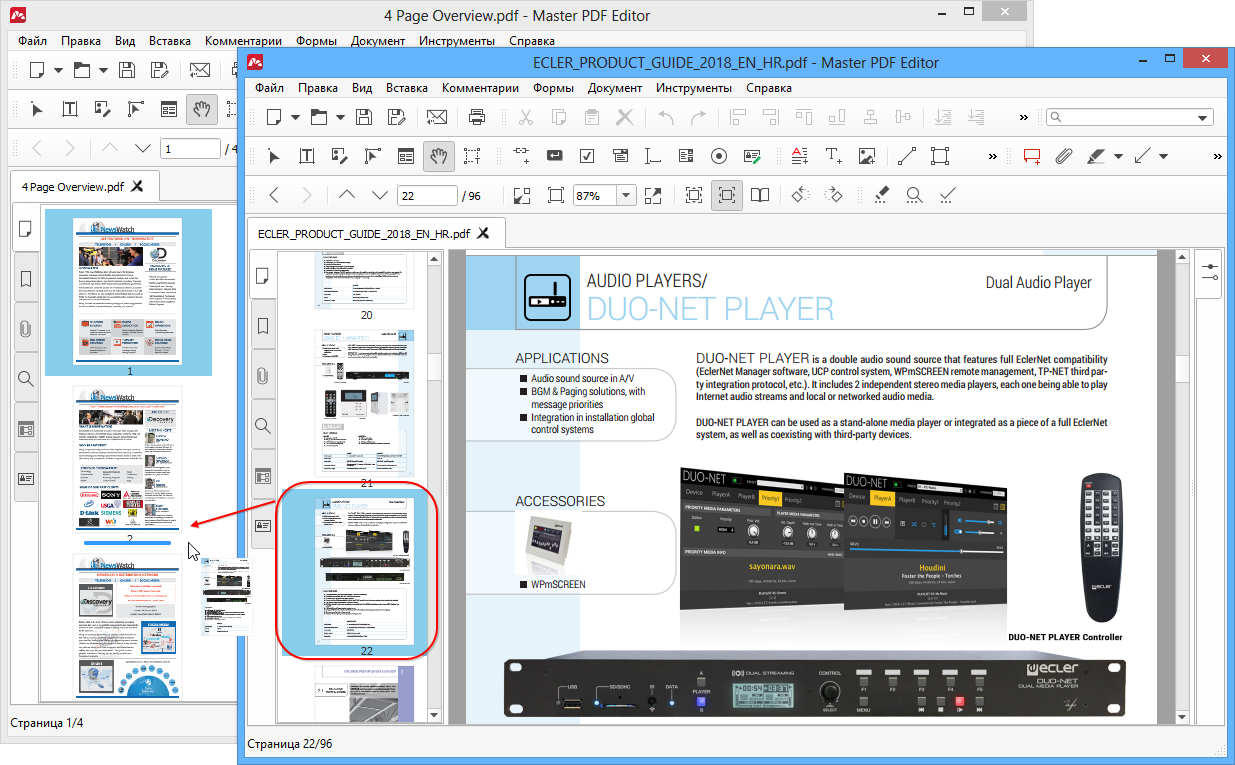Choose the Signature field tool
Screen dimensions: 1235x765
point(752,156)
